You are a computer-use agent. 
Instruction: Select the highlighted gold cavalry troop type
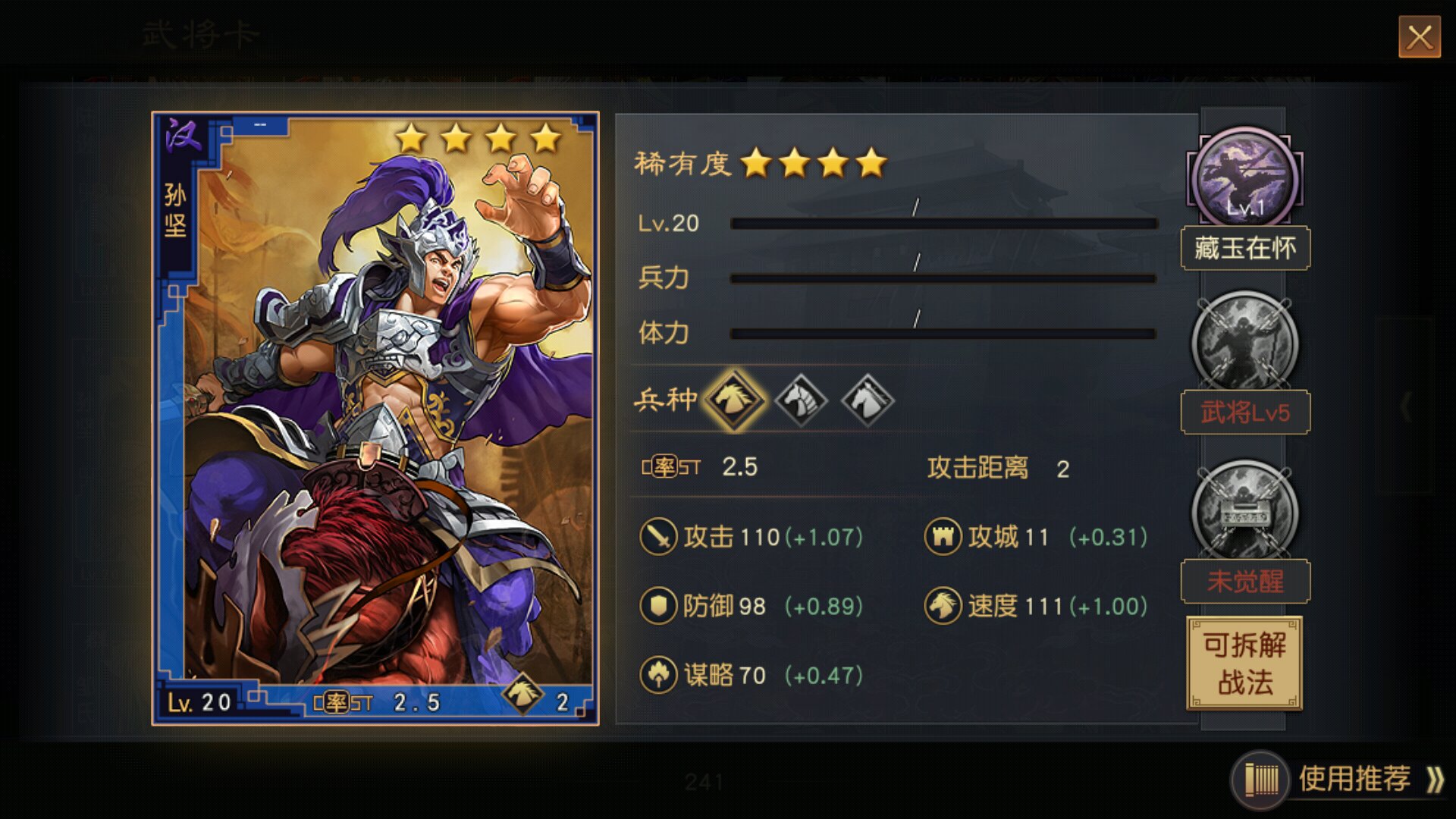(734, 398)
